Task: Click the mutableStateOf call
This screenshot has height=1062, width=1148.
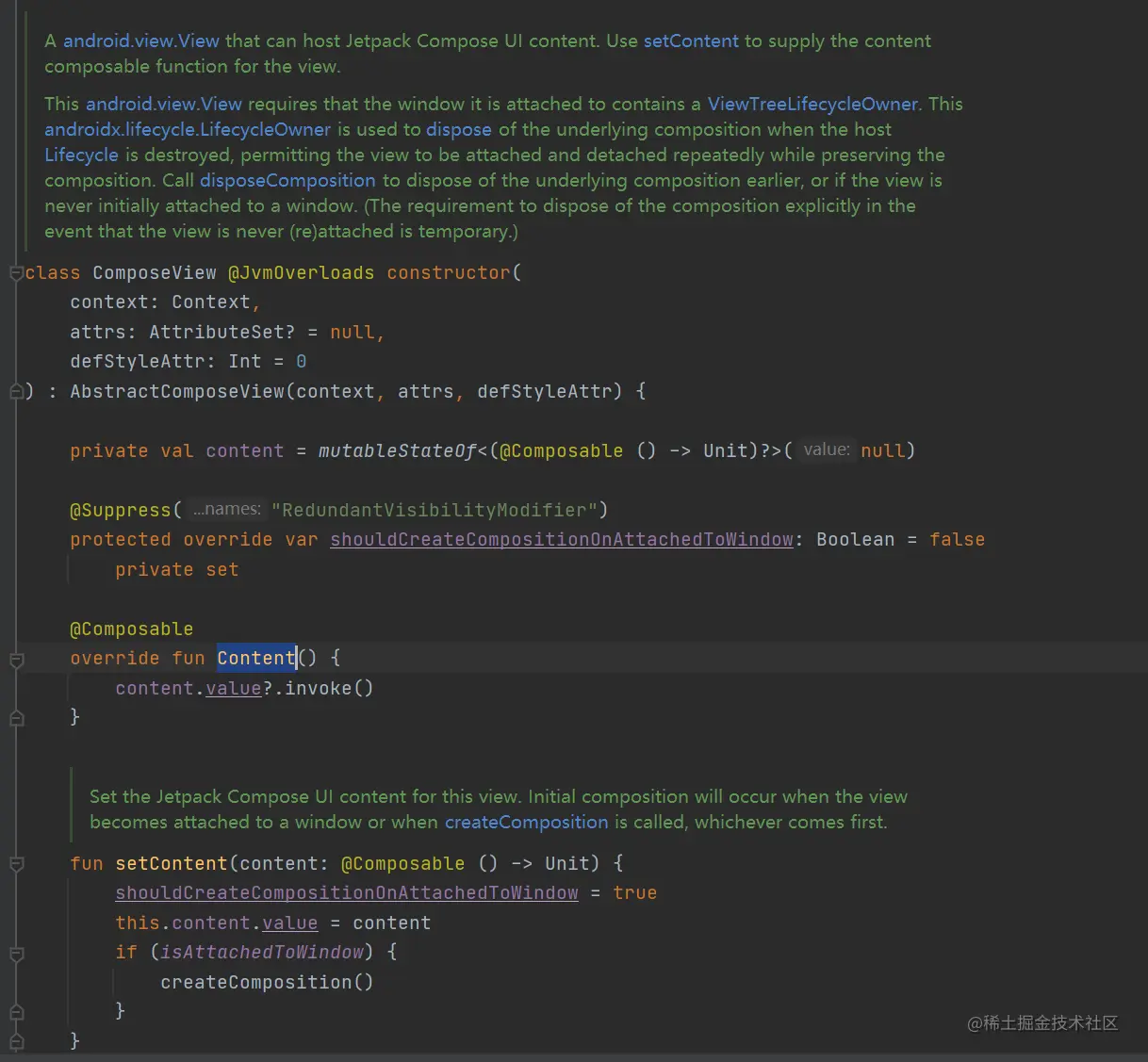Action: 398,451
